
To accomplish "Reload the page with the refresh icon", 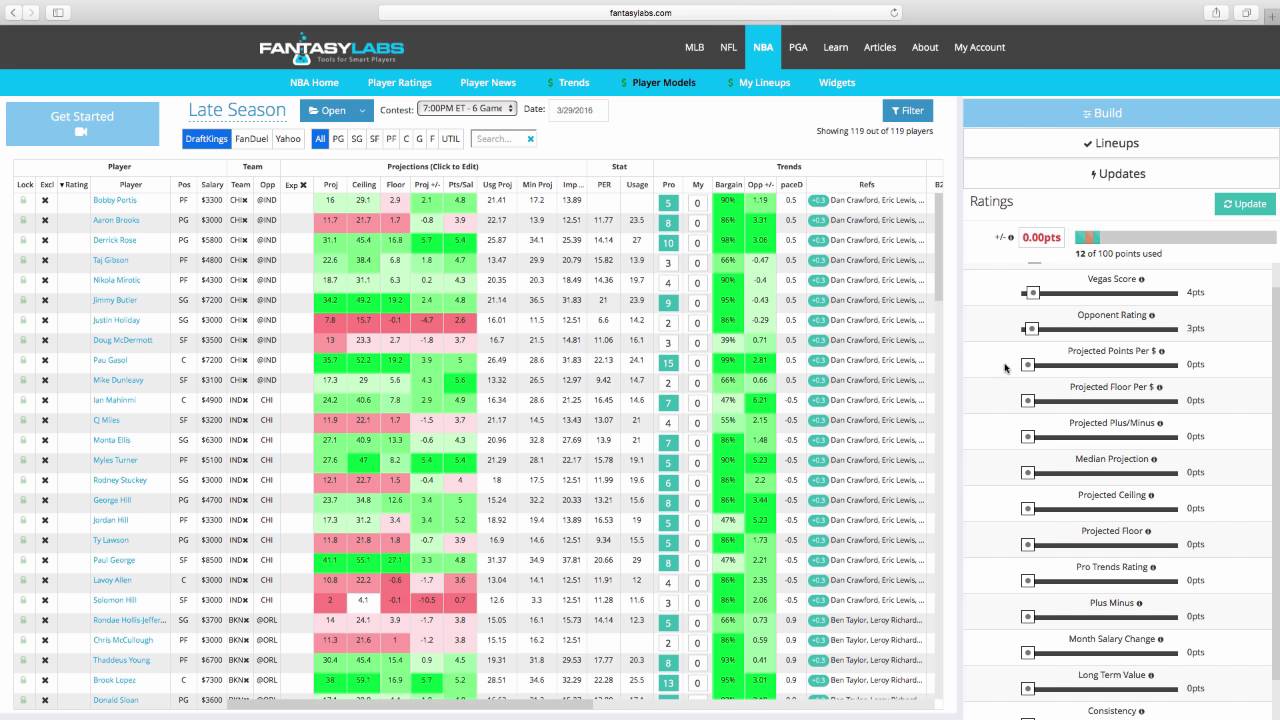I will 895,13.
